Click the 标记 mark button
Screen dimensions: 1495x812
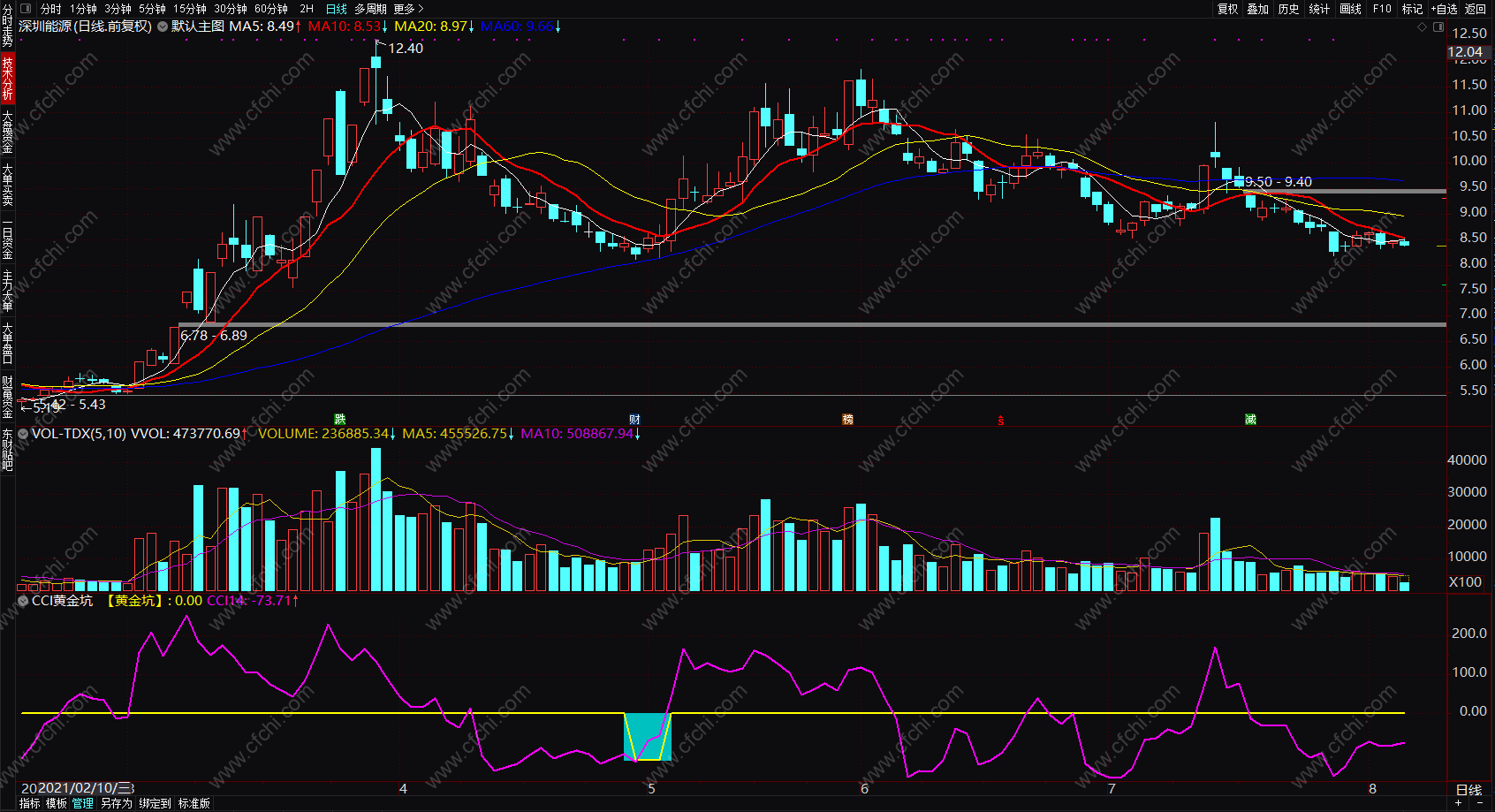pos(1412,9)
